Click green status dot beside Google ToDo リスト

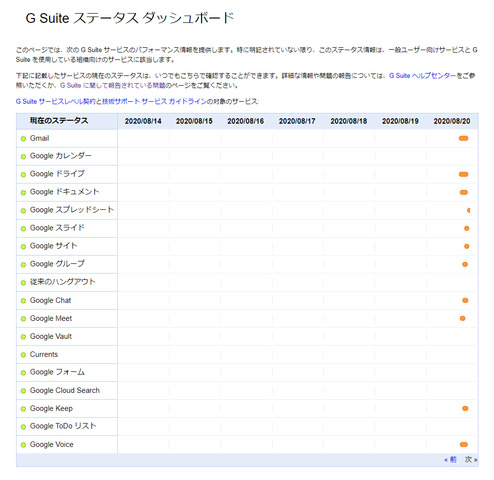pyautogui.click(x=23, y=427)
